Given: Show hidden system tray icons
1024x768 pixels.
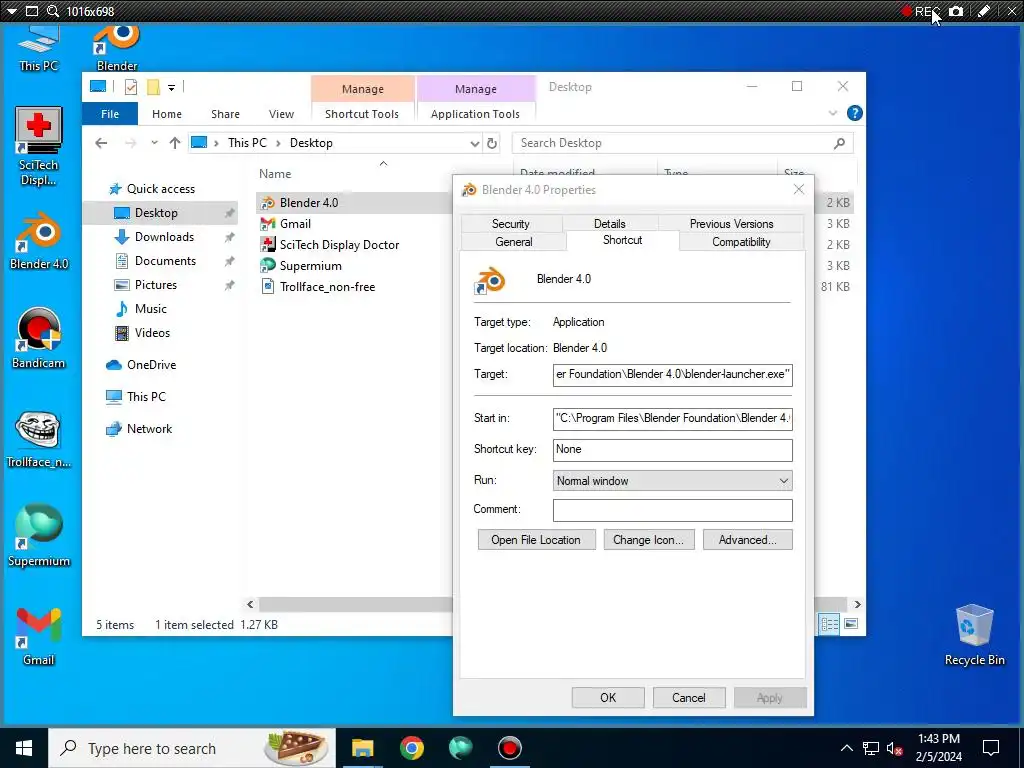Looking at the screenshot, I should tap(846, 748).
